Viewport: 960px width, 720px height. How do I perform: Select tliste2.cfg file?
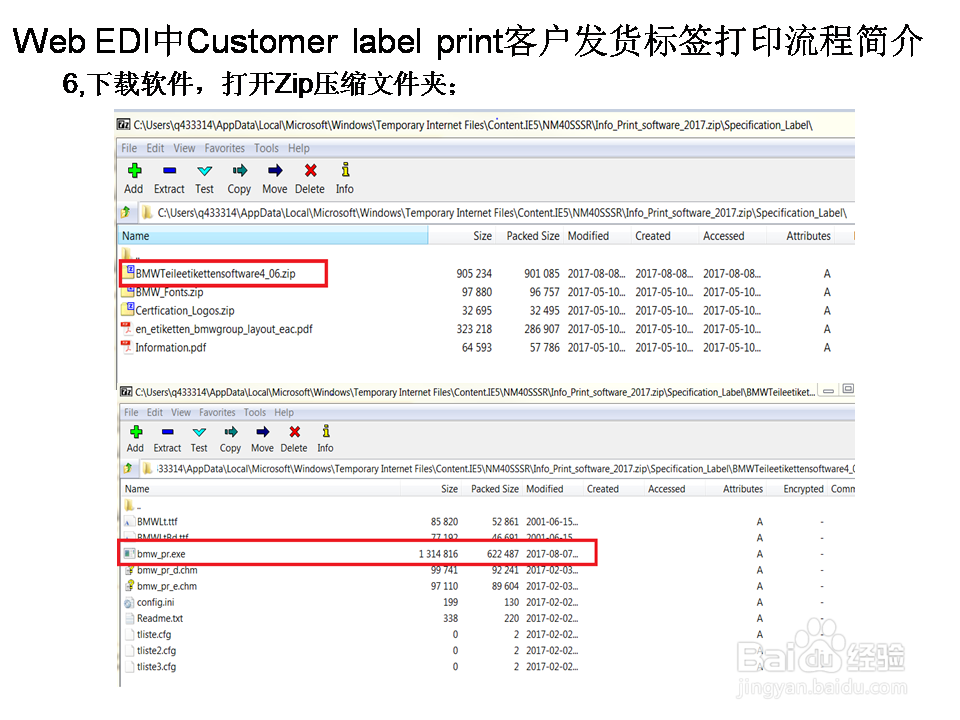pyautogui.click(x=157, y=650)
